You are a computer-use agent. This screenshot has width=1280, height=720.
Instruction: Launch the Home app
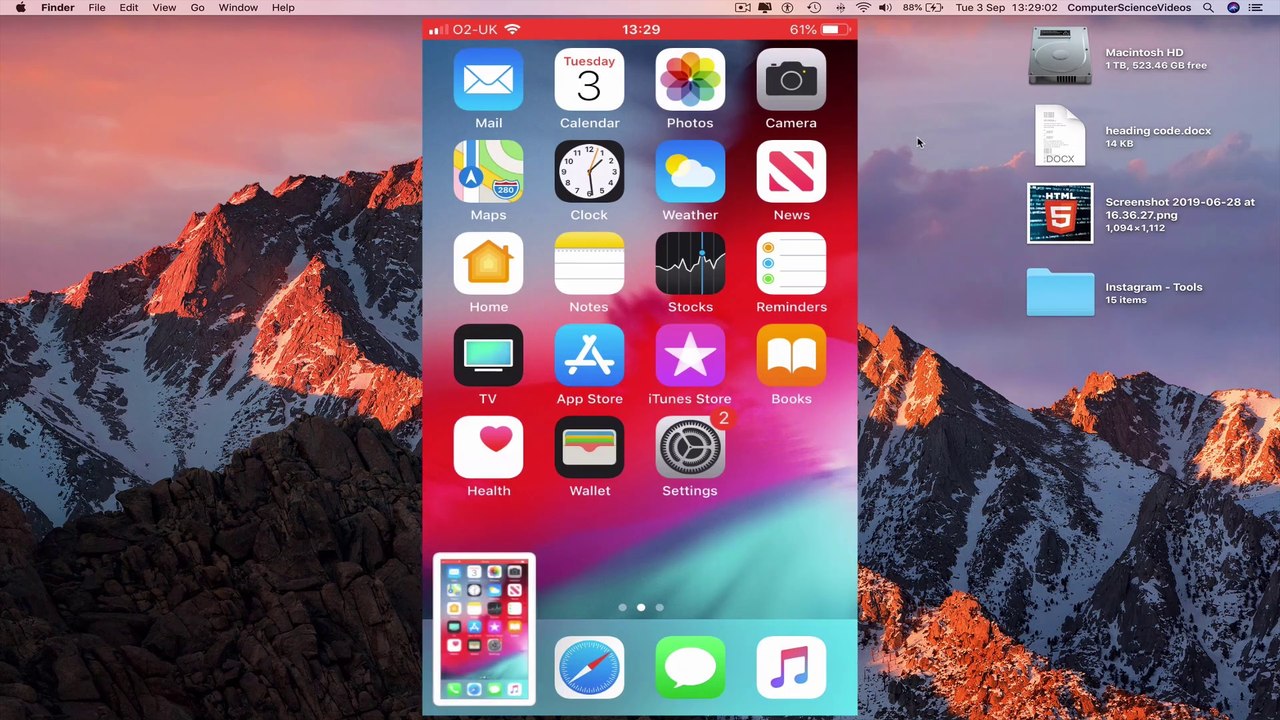coord(488,264)
